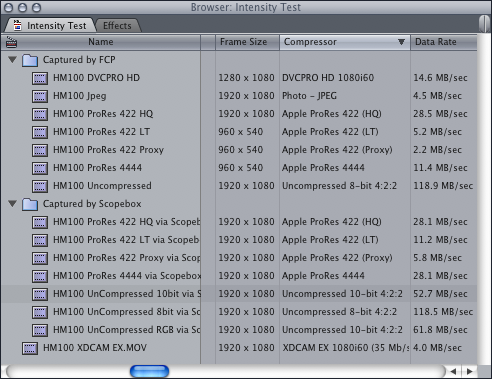
Task: Click the HM100 UnCompressed RGB clip icon
Action: pos(40,330)
